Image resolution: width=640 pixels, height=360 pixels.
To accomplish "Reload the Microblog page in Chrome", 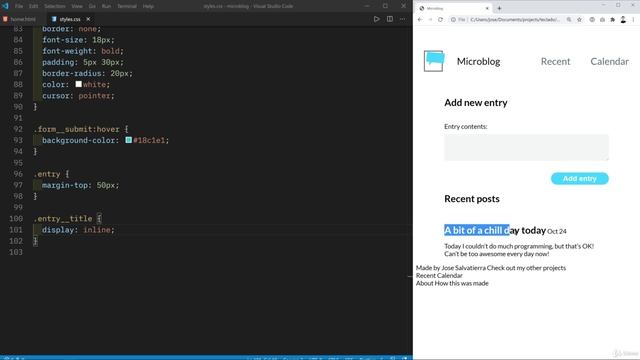I will click(440, 20).
